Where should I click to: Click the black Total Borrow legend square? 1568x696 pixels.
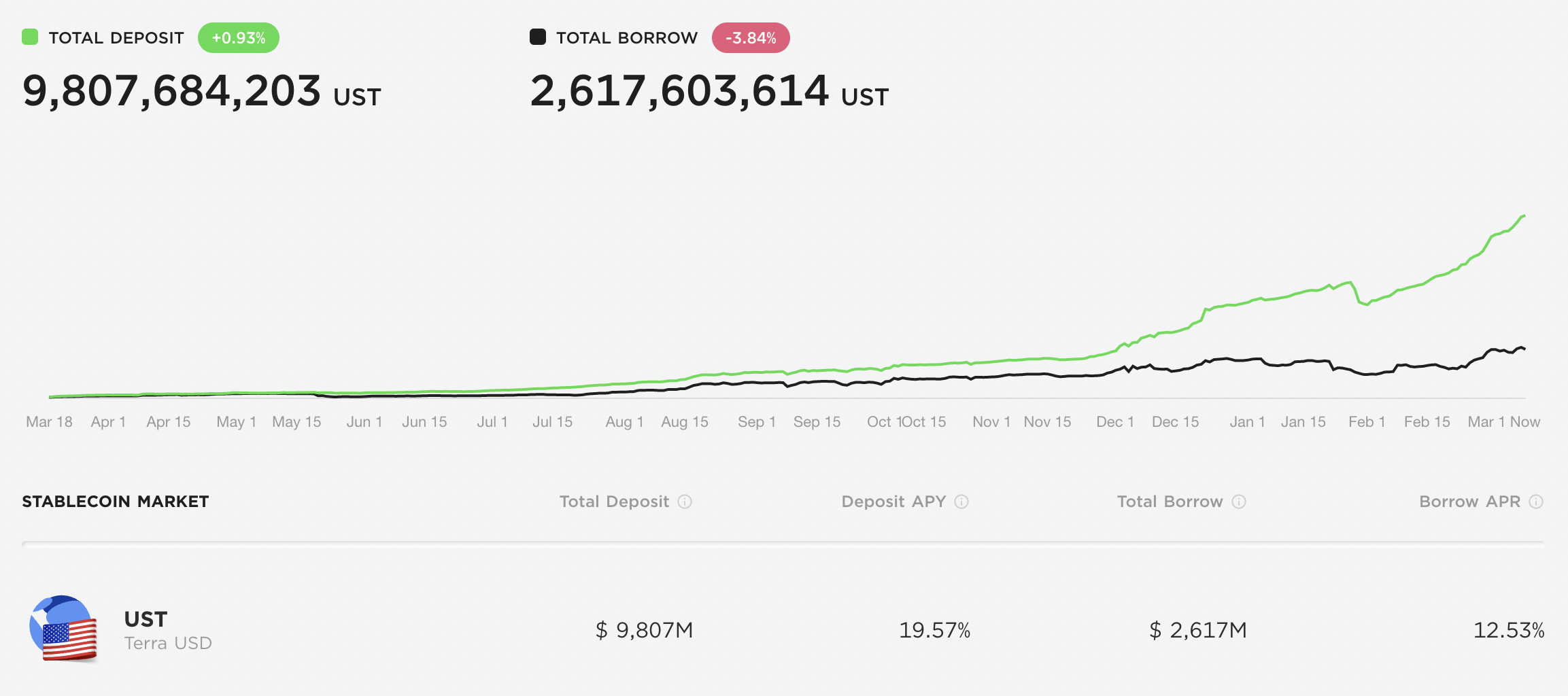tap(538, 37)
